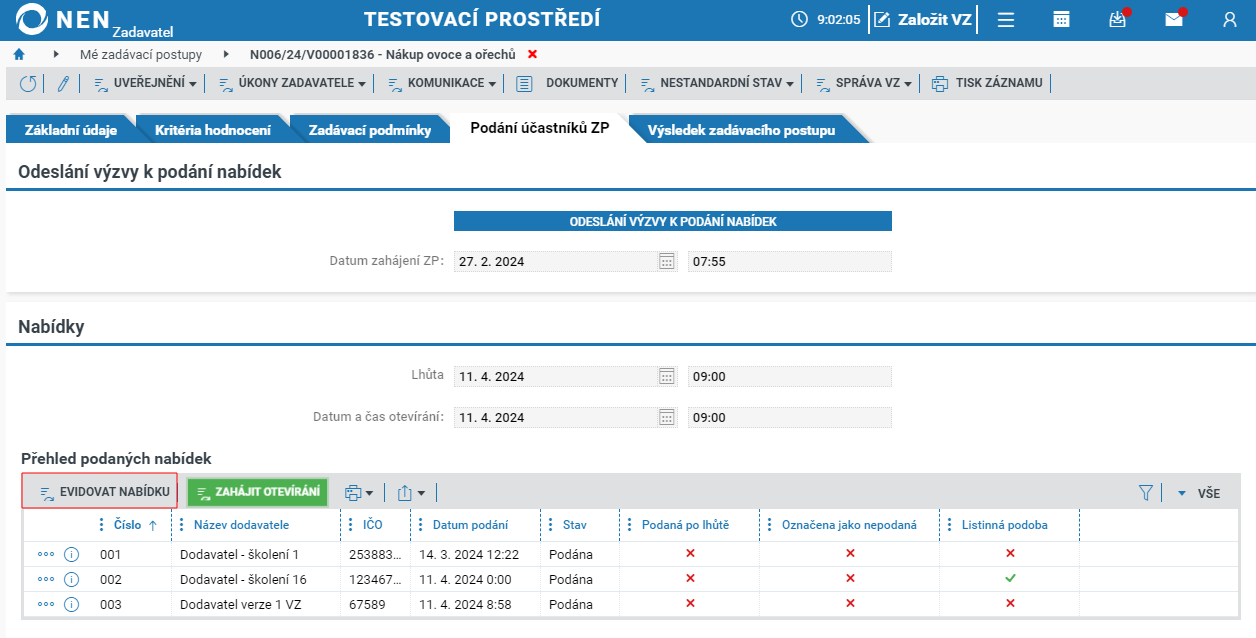Open column menu dots for Listinná podoba
The height and width of the screenshot is (638, 1256).
(x=949, y=525)
